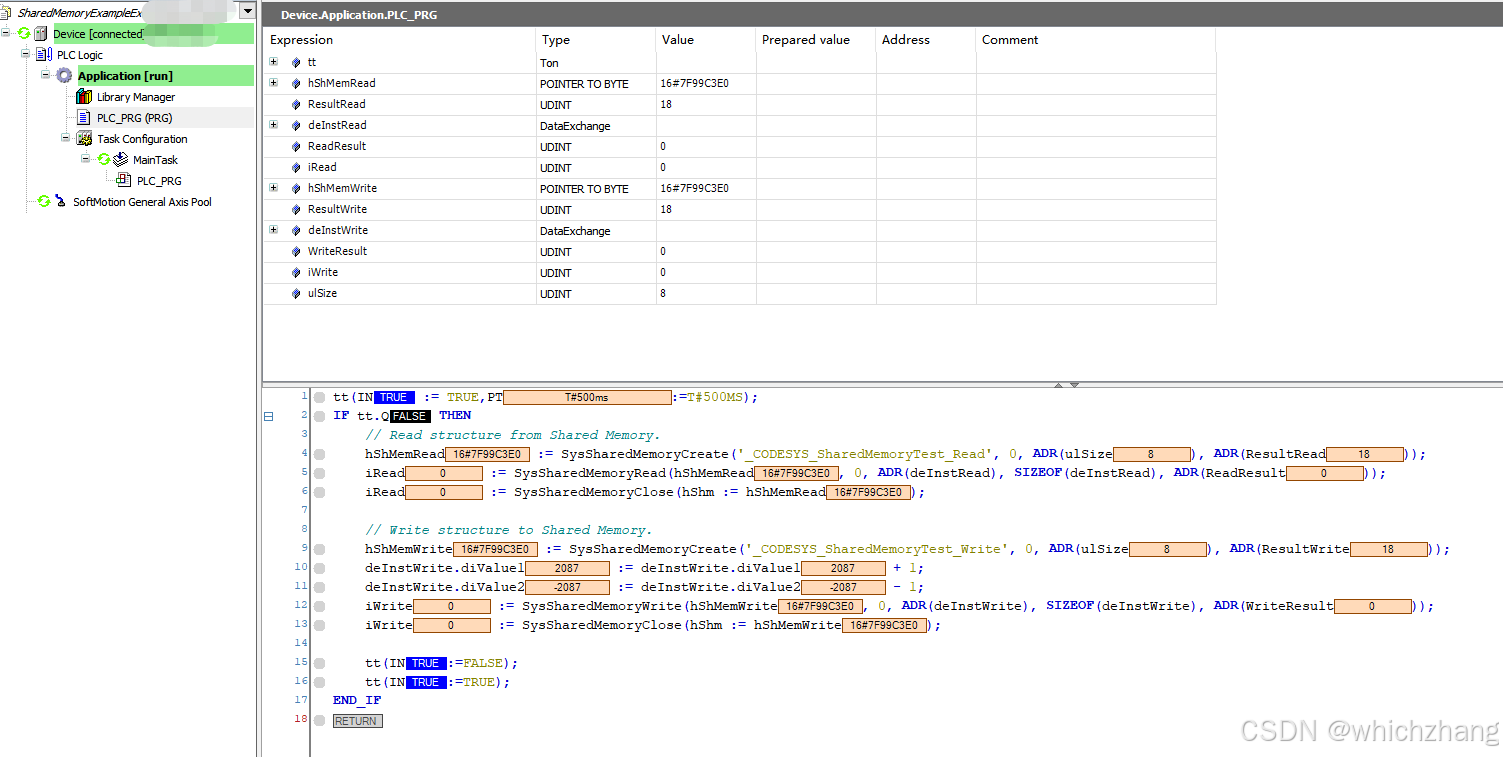Select the SoftMotion General Axis Pool

click(x=141, y=201)
